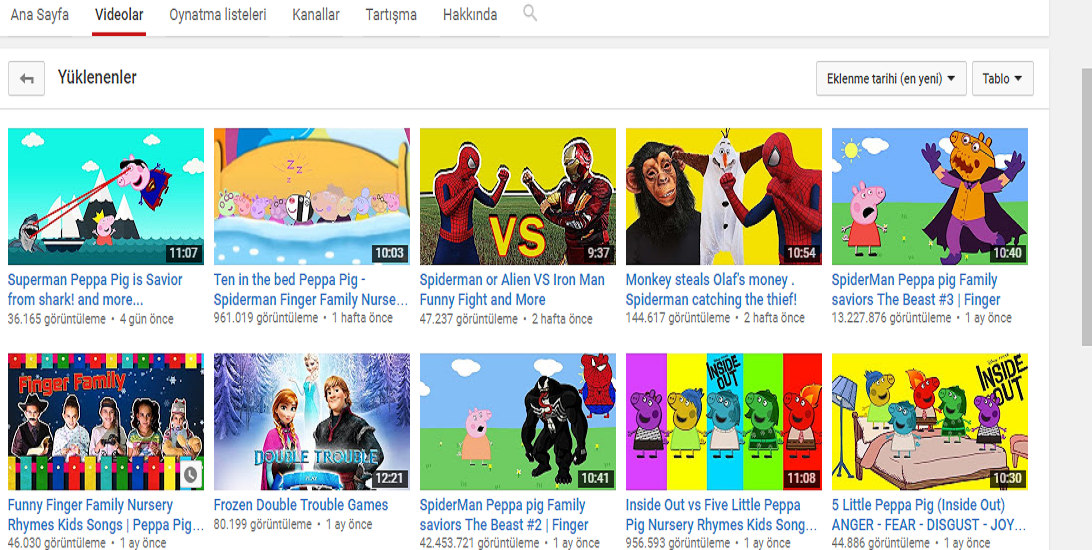Open Superman Peppa Pig is Savior video thumbnail
1092x550 pixels.
tap(106, 196)
